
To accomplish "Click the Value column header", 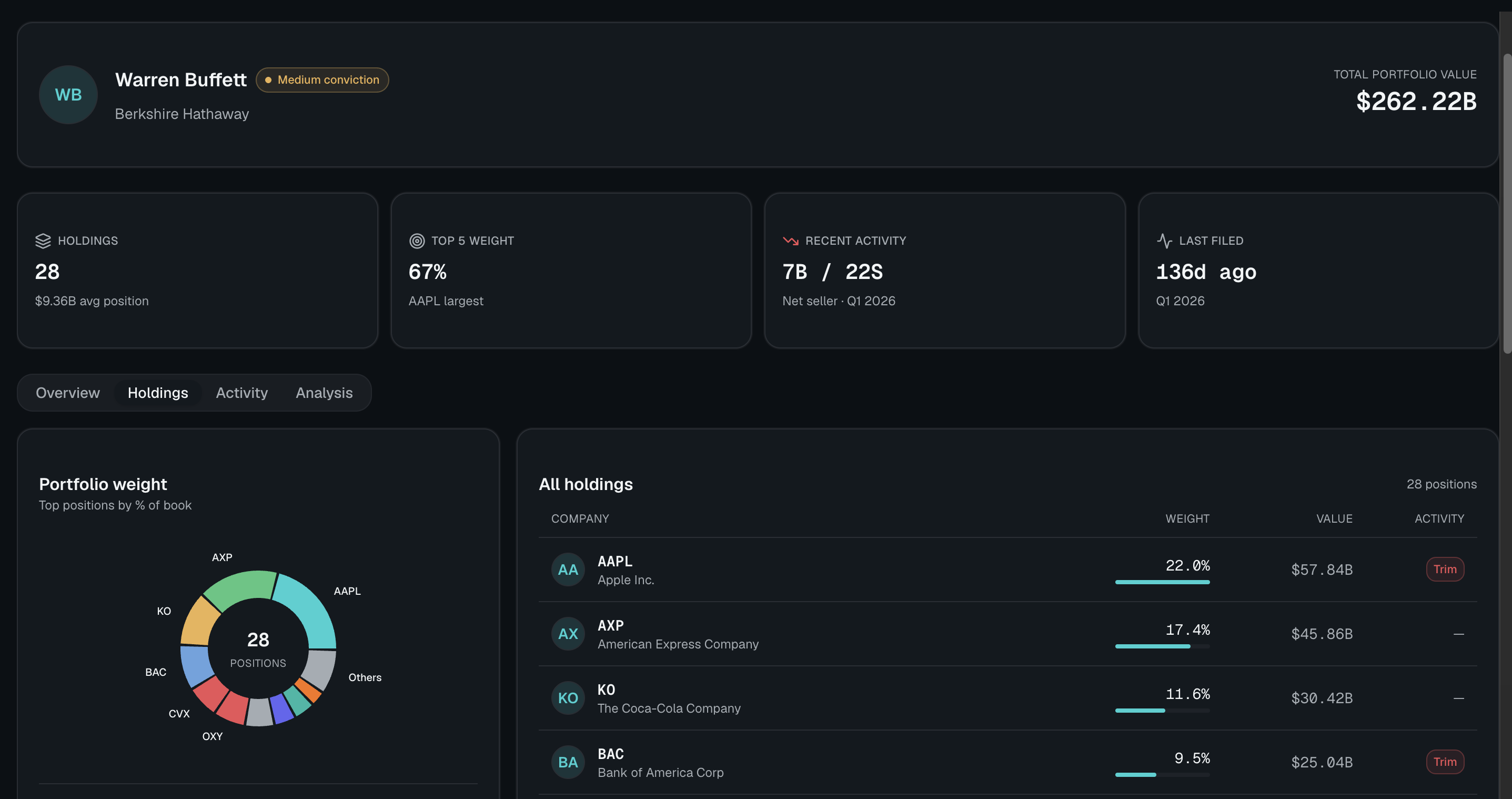I will pos(1334,518).
